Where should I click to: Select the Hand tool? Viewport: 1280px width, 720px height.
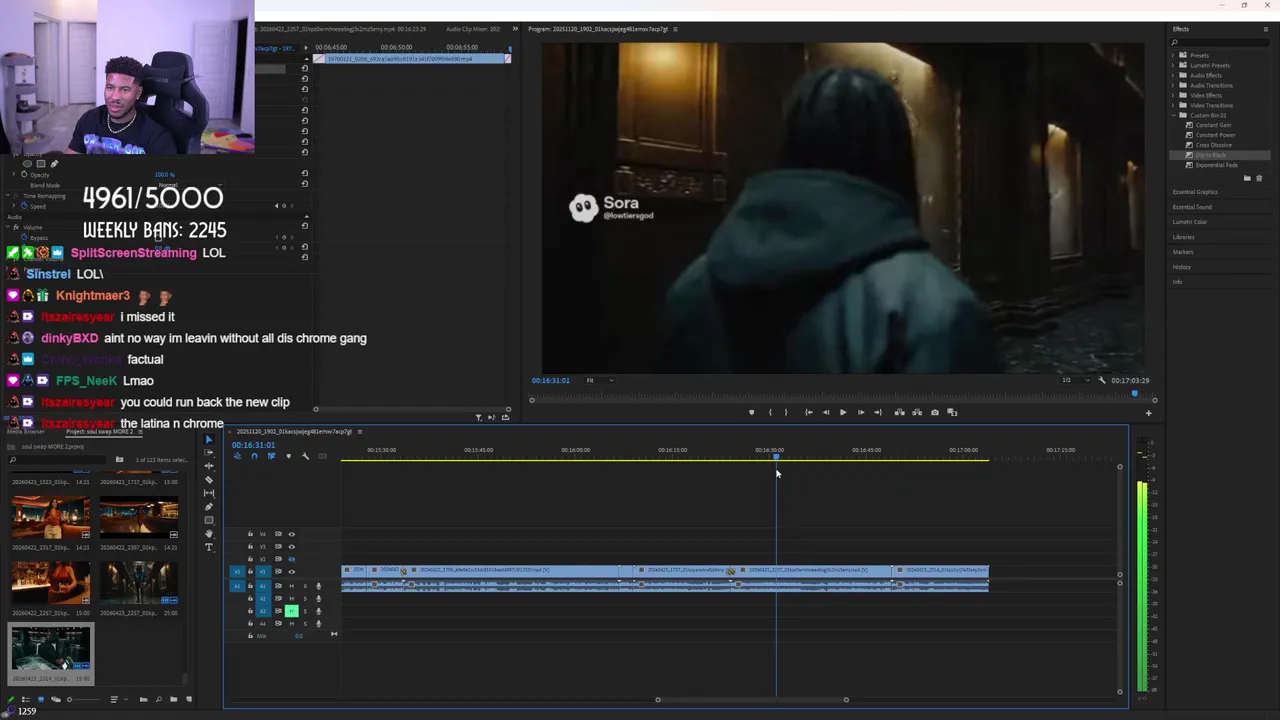coord(209,533)
